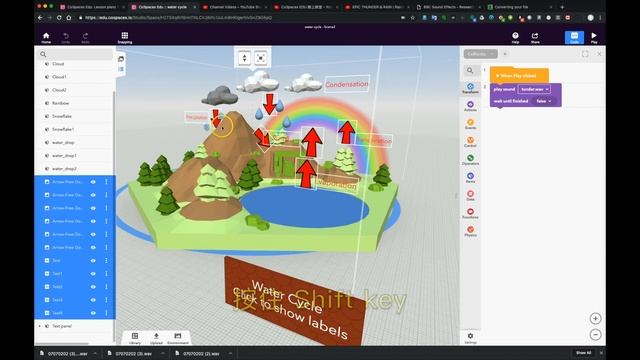
Task: Toggle visibility of Text1 row
Action: 93,273
